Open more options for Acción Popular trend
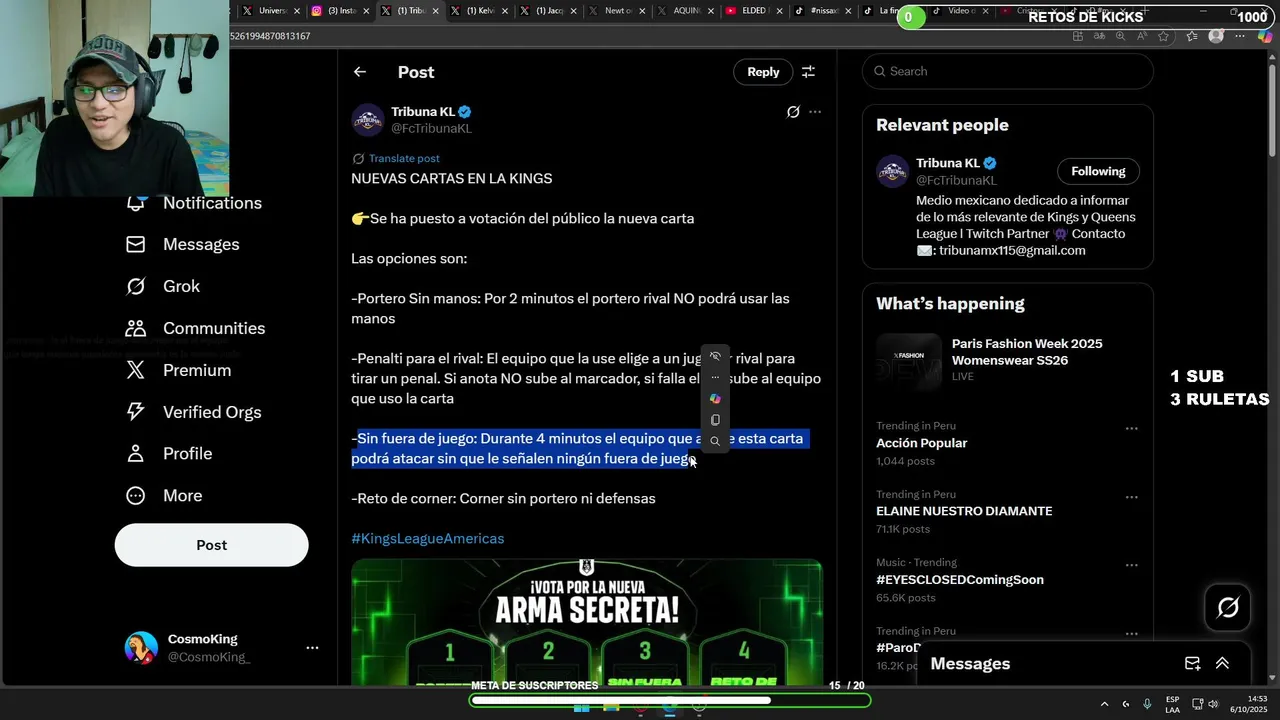 (x=1132, y=428)
